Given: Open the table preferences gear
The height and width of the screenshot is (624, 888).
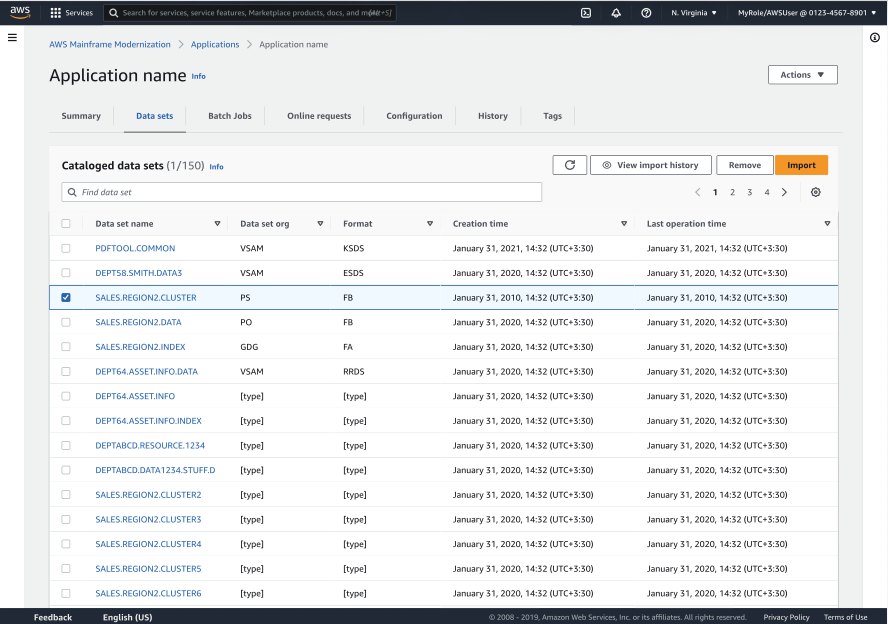Looking at the screenshot, I should (x=816, y=192).
